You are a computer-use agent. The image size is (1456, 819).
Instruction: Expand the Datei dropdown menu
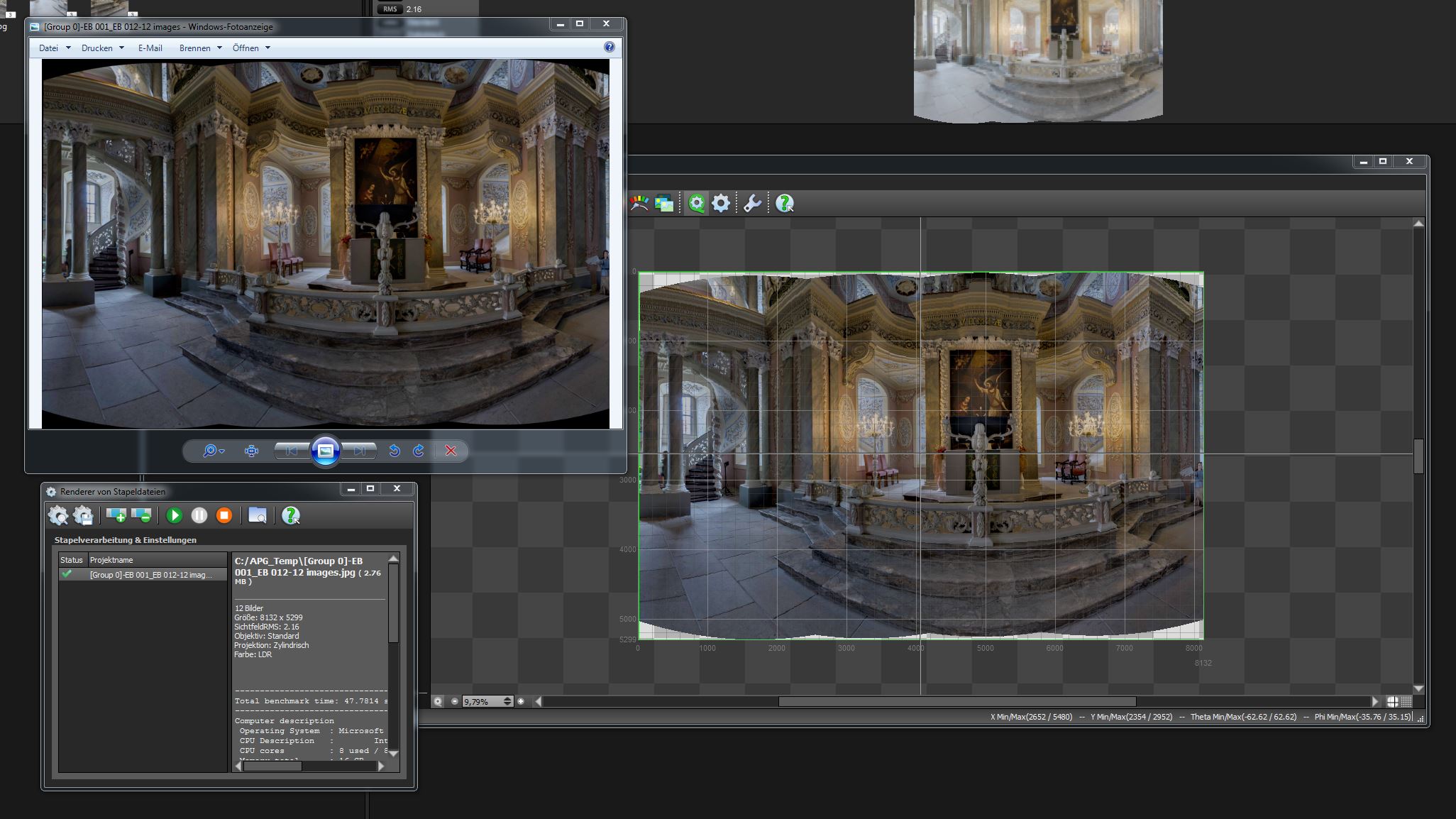[x=55, y=48]
